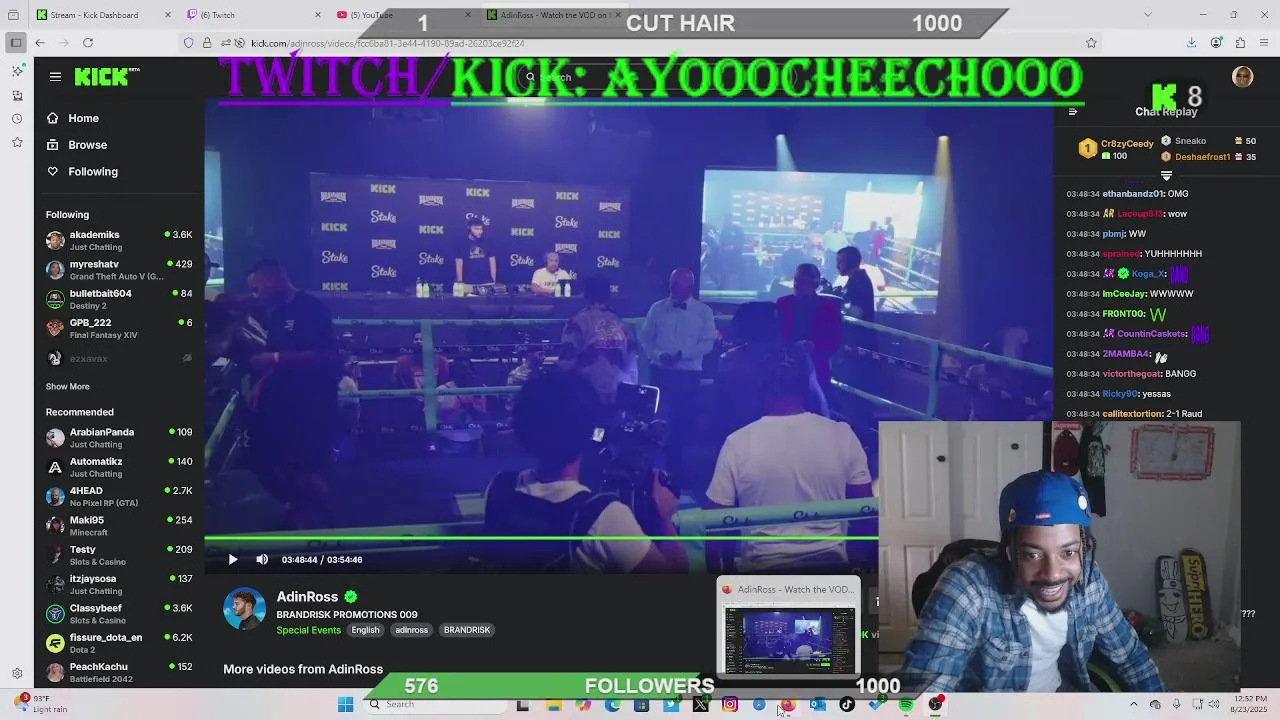Select PeachKachu channel

(x=119, y=672)
